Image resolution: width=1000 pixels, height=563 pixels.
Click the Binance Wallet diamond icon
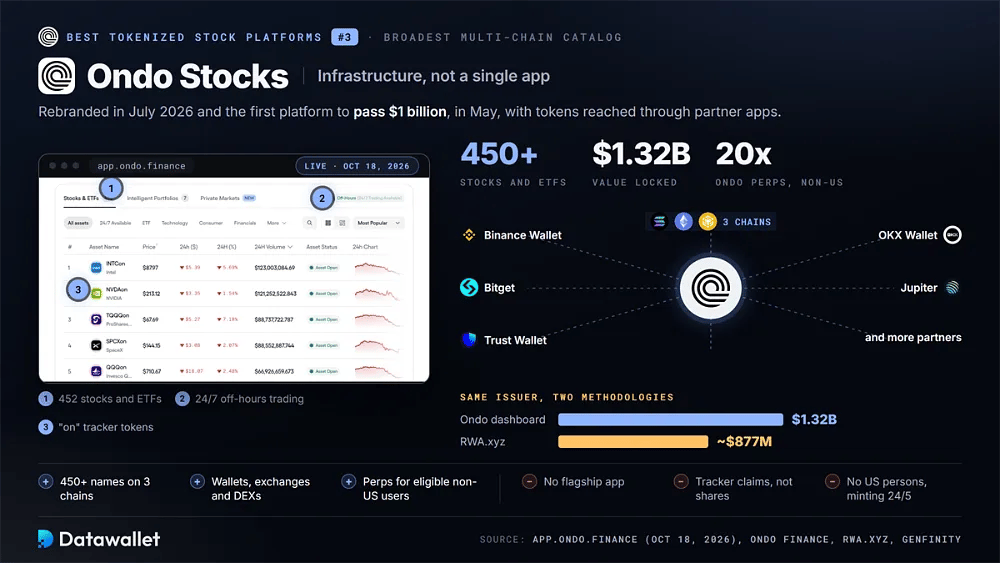(x=469, y=235)
